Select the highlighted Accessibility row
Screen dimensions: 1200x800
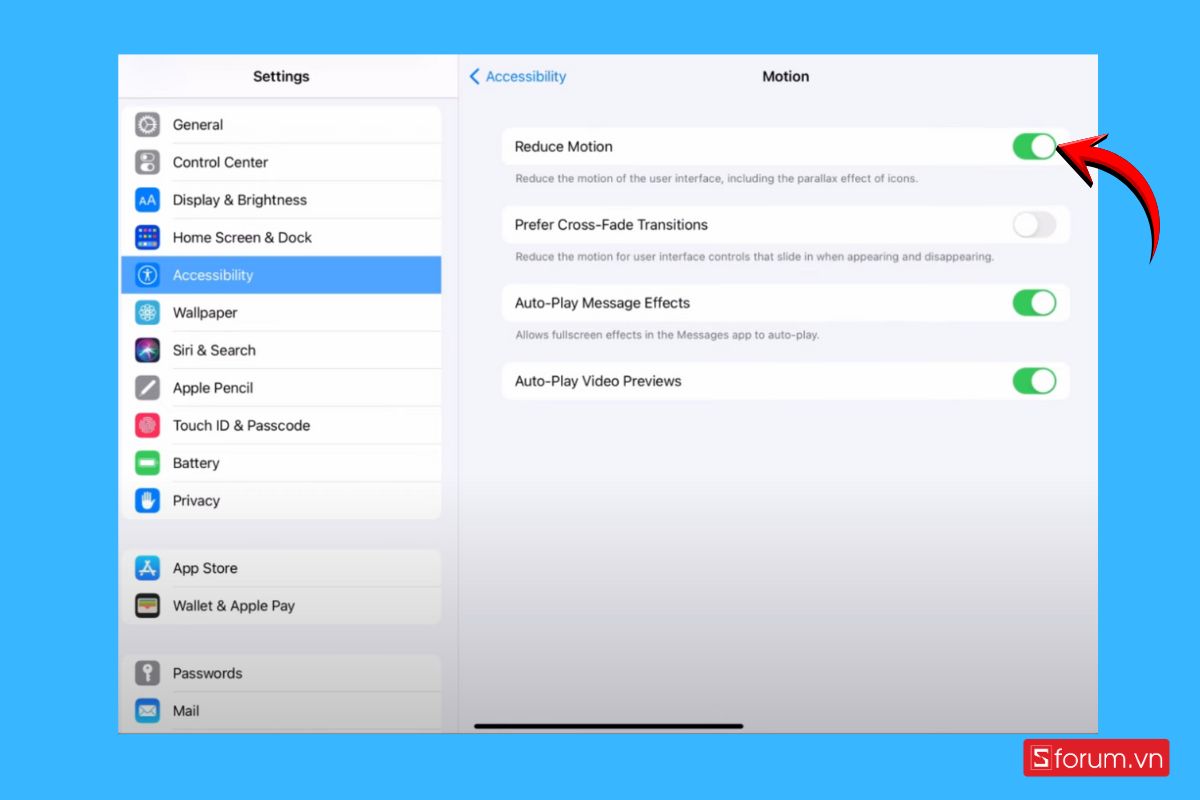pyautogui.click(x=281, y=275)
